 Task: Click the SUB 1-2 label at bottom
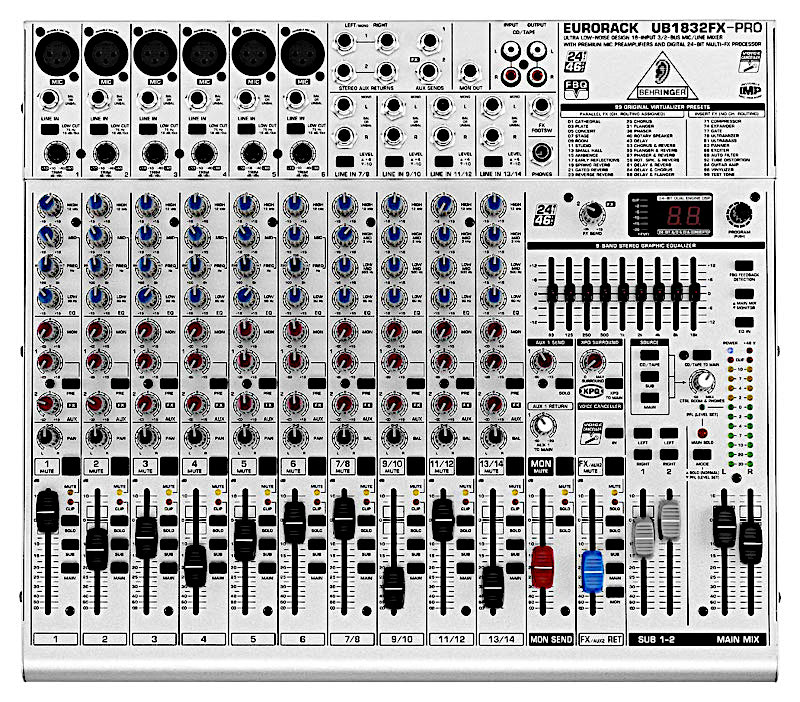click(x=656, y=639)
